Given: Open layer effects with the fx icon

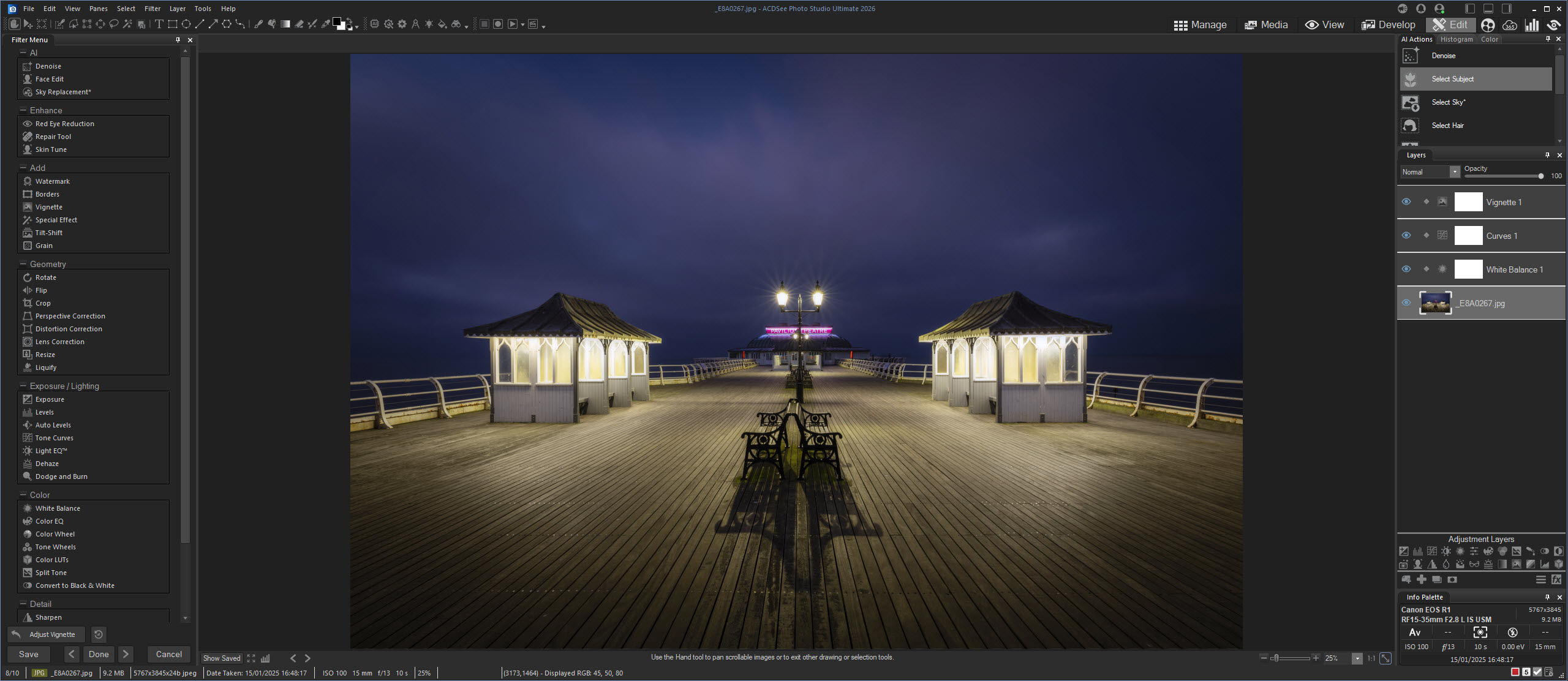Looking at the screenshot, I should click(1556, 579).
